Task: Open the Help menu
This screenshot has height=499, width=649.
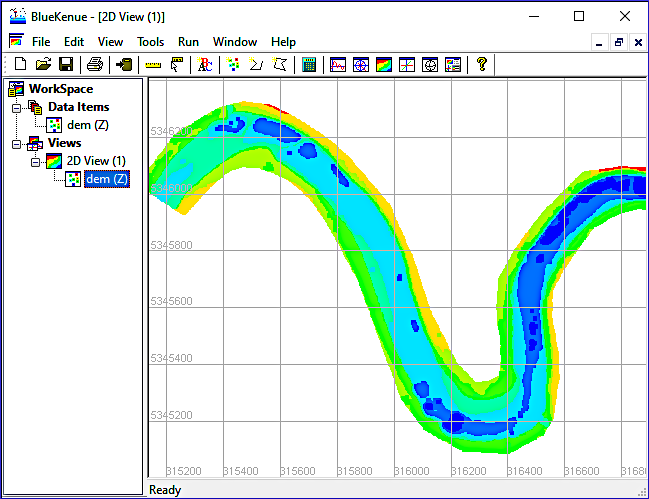Action: (x=284, y=42)
